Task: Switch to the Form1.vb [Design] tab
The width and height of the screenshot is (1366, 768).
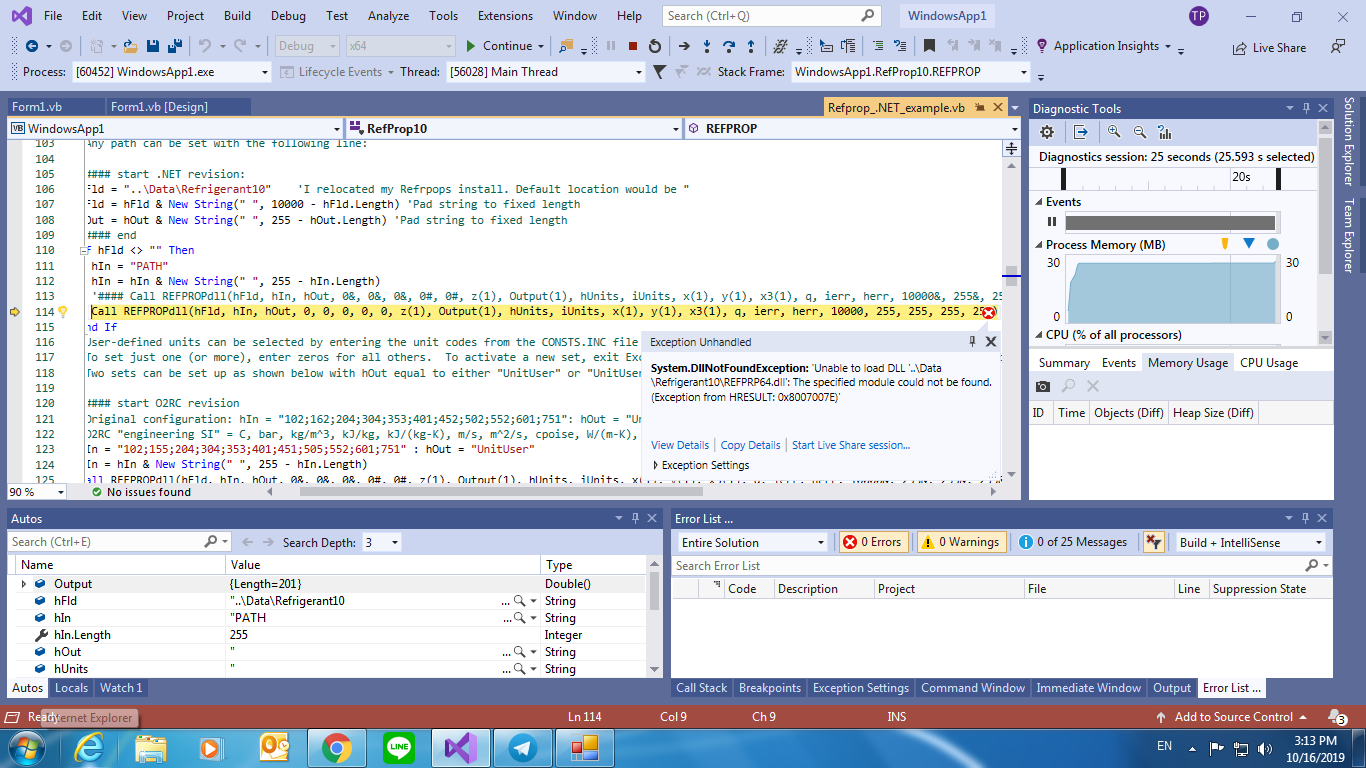Action: [x=159, y=107]
